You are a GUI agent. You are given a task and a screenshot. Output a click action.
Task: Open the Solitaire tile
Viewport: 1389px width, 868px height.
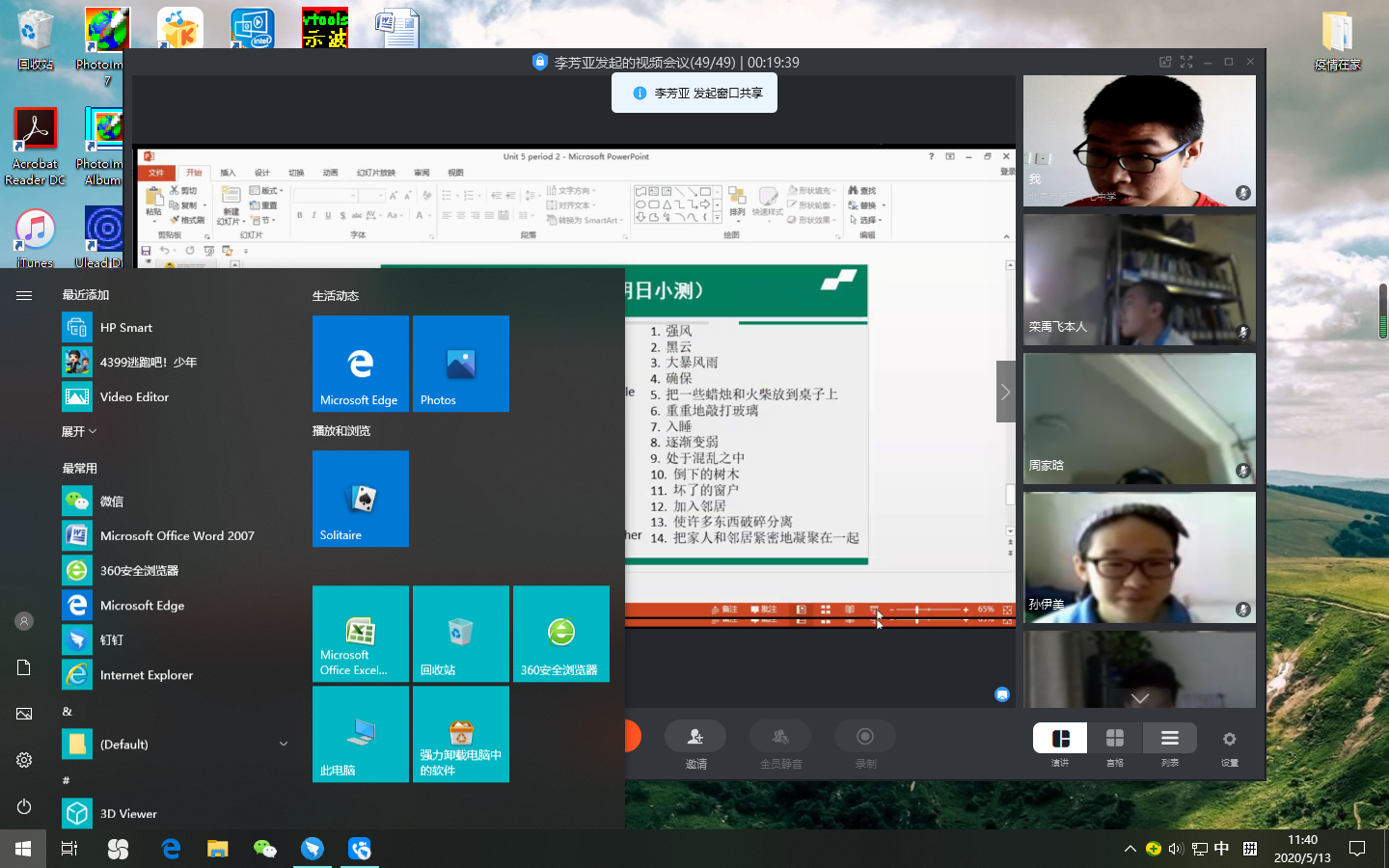coord(361,499)
